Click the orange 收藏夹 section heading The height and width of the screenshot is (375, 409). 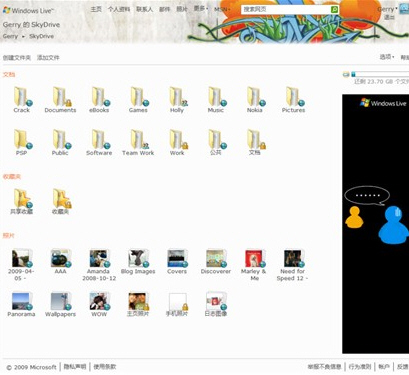12,177
